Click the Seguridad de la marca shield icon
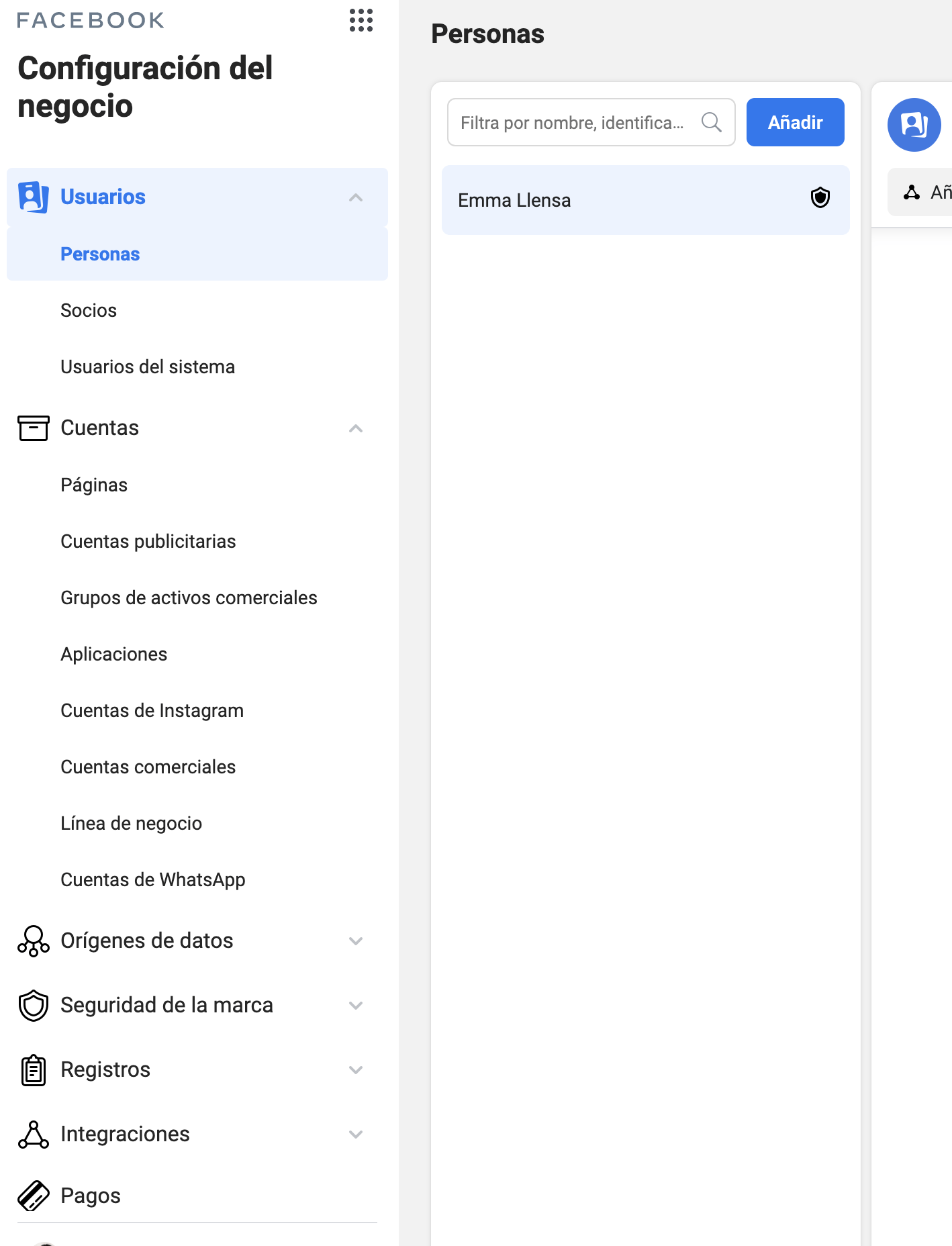 click(x=34, y=1005)
